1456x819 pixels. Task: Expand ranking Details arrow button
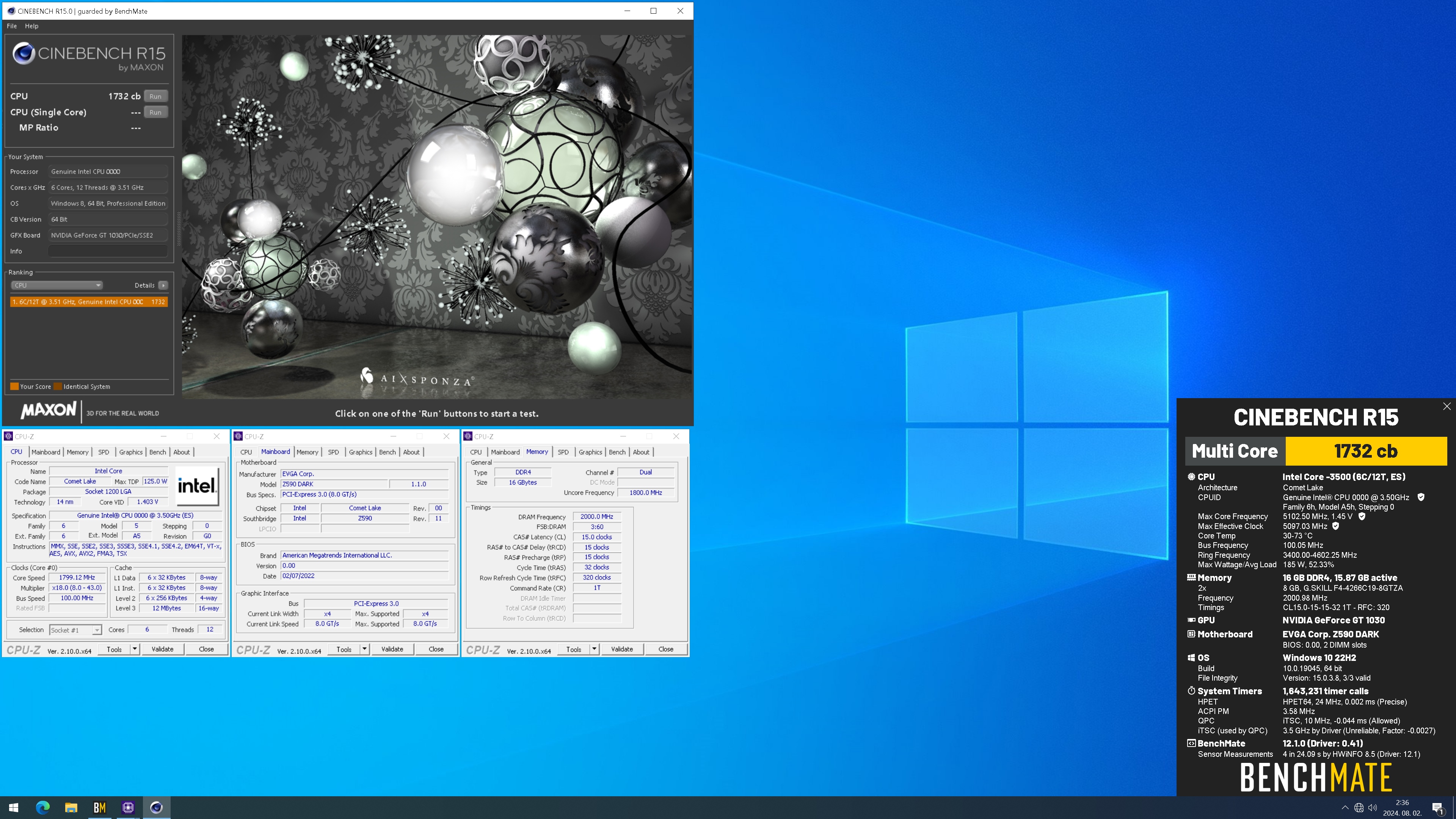[163, 285]
